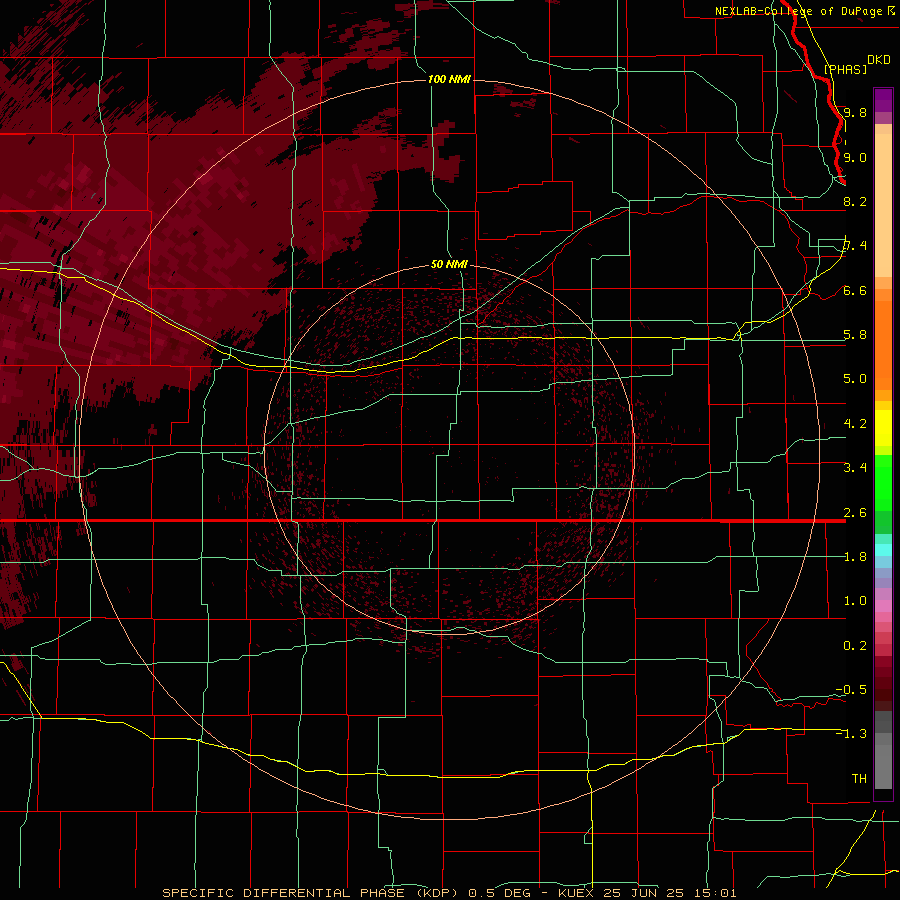Click the 1.0 value on the color scale
This screenshot has width=900, height=900.
click(x=855, y=601)
